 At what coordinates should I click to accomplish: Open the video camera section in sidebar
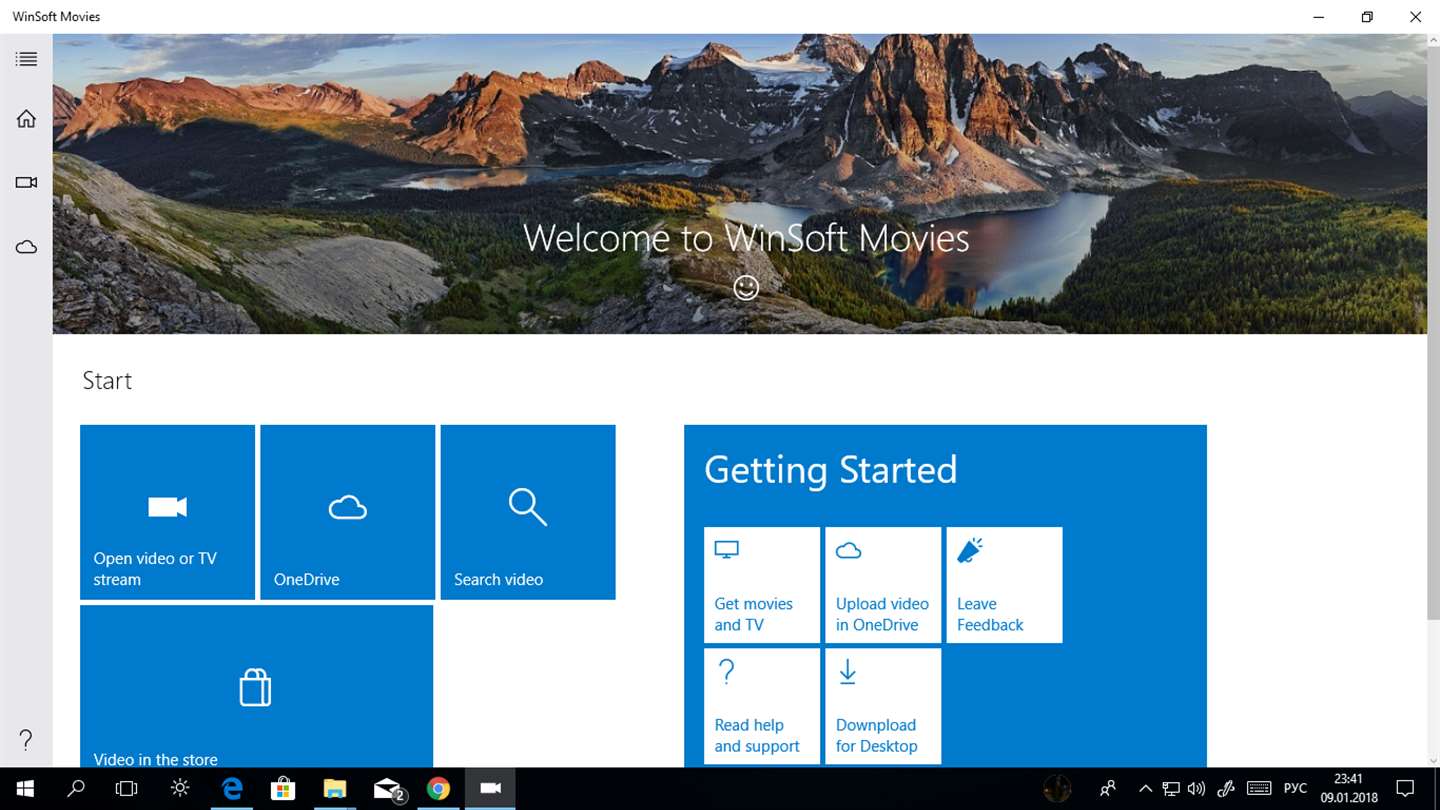pos(26,183)
